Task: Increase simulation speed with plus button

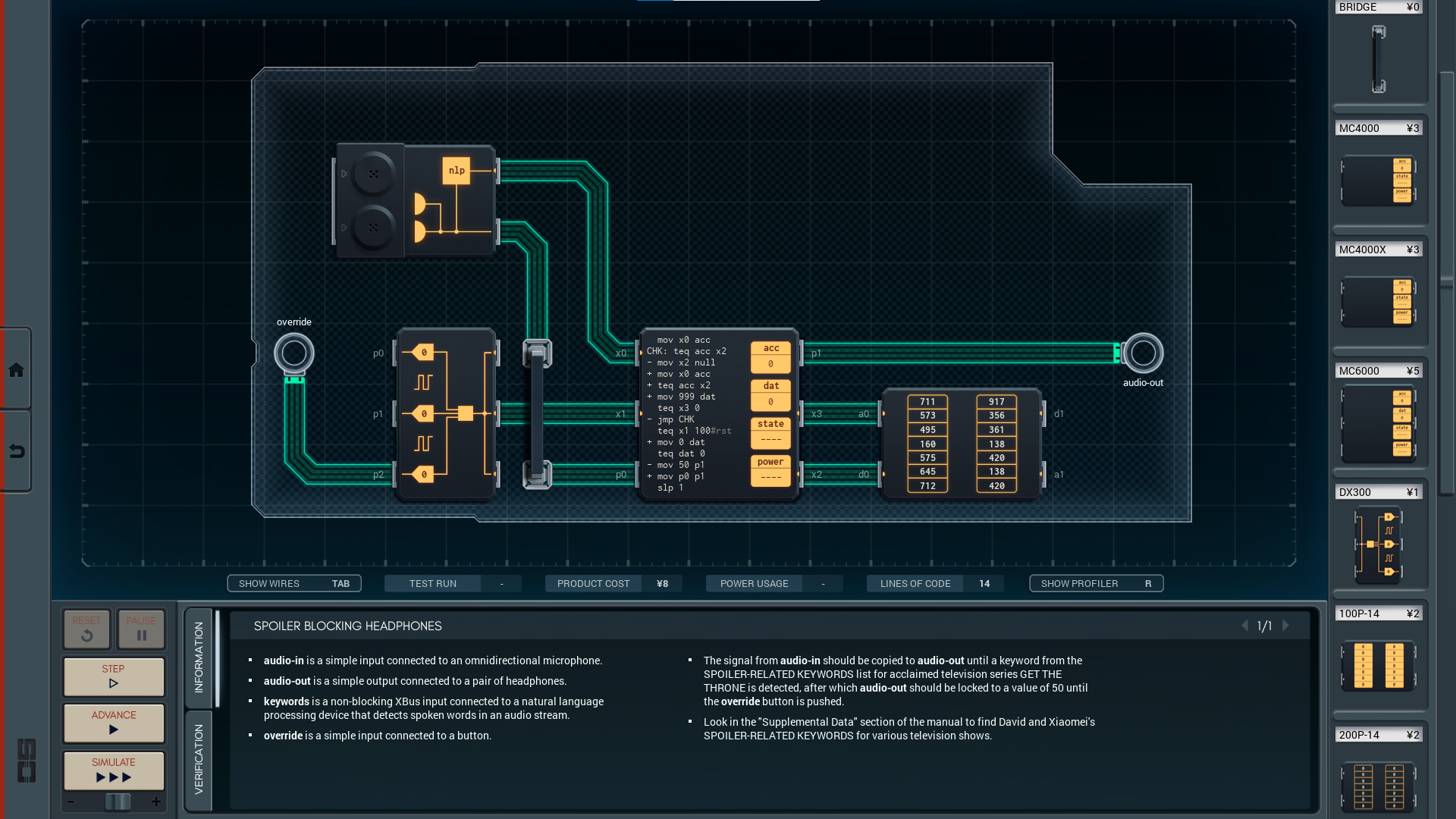Action: pos(156,802)
